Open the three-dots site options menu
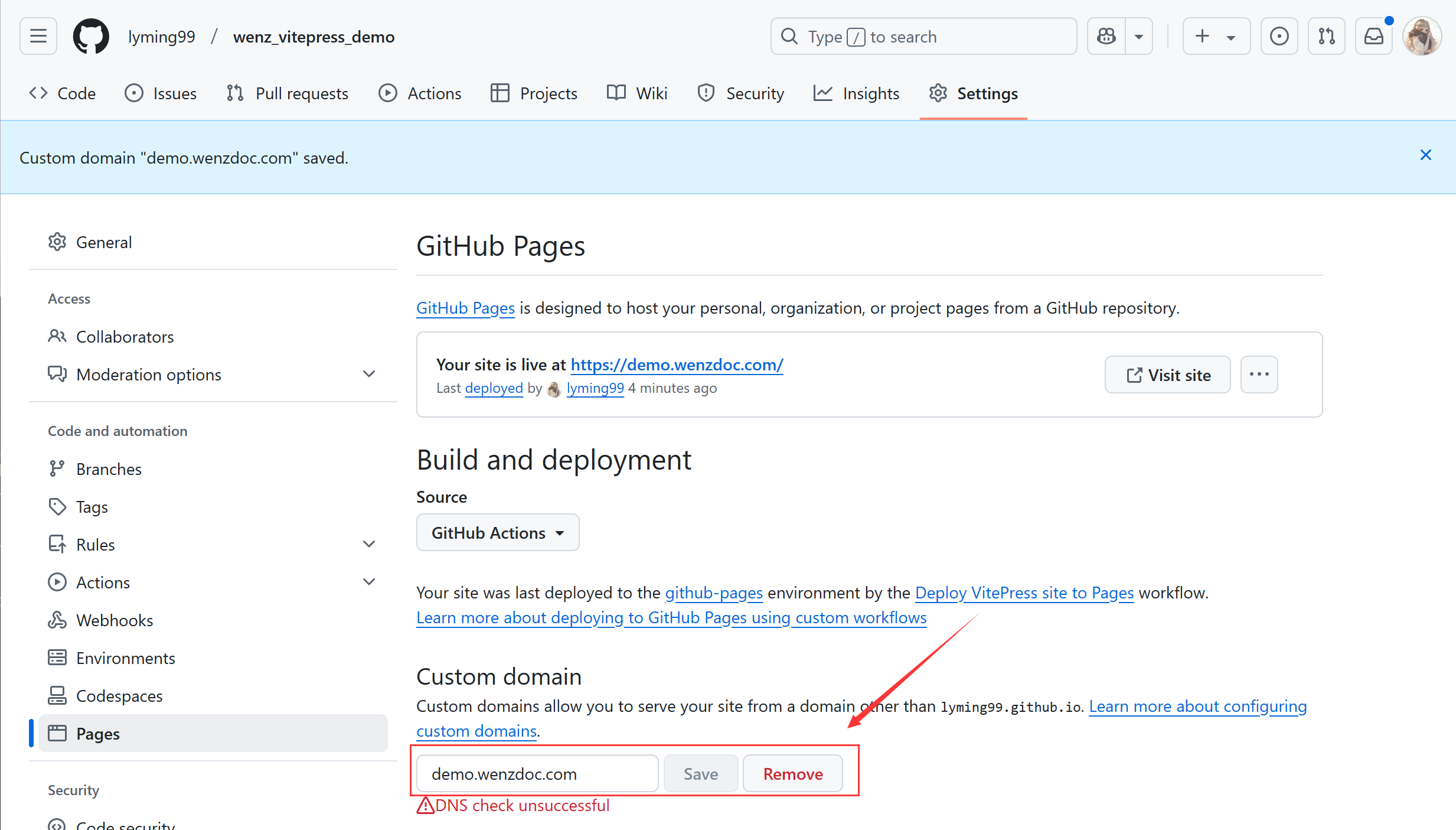 [1259, 375]
